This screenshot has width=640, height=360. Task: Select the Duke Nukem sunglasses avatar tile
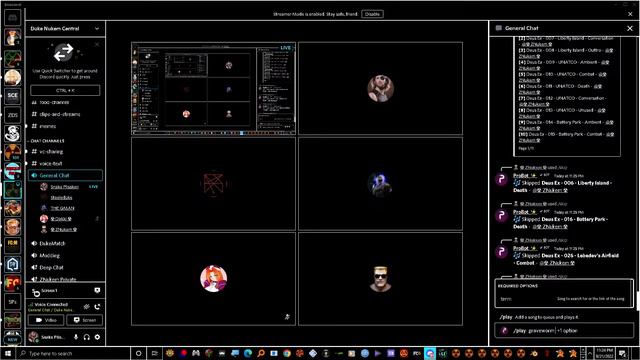[x=380, y=279]
